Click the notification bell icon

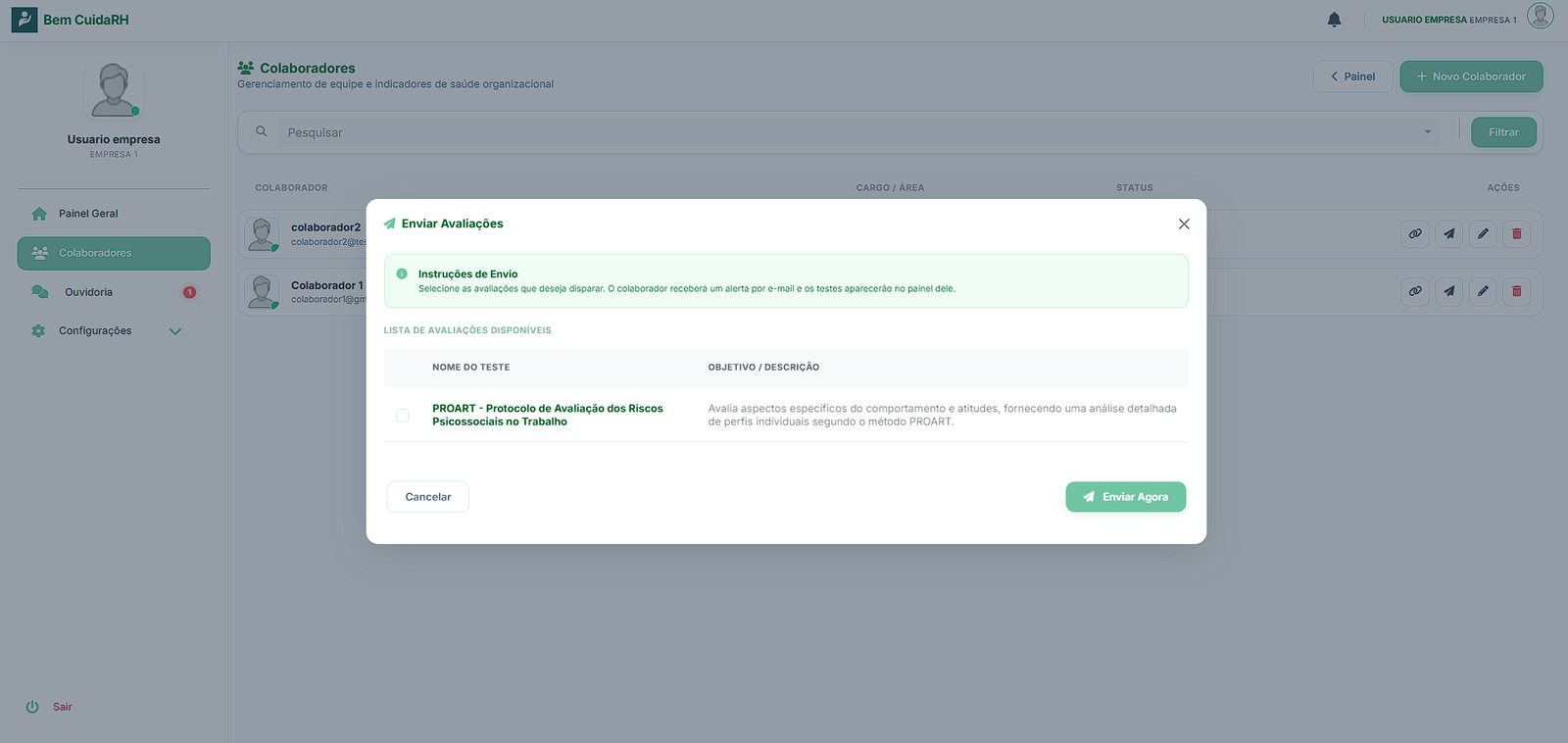tap(1334, 20)
